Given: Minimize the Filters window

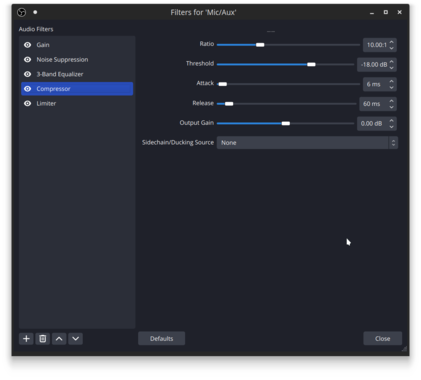Looking at the screenshot, I should [372, 12].
